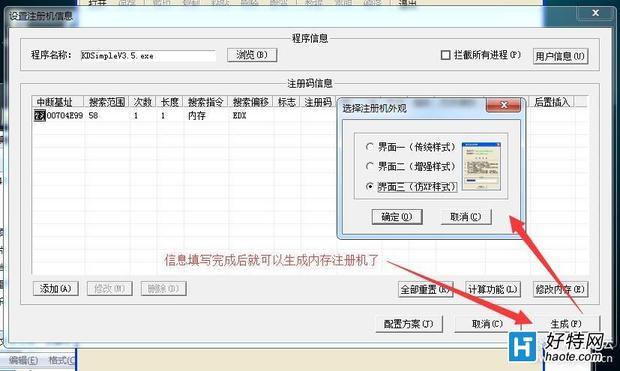The image size is (620, 371).
Task: Focus the 程序名称 input field
Action: (148, 56)
